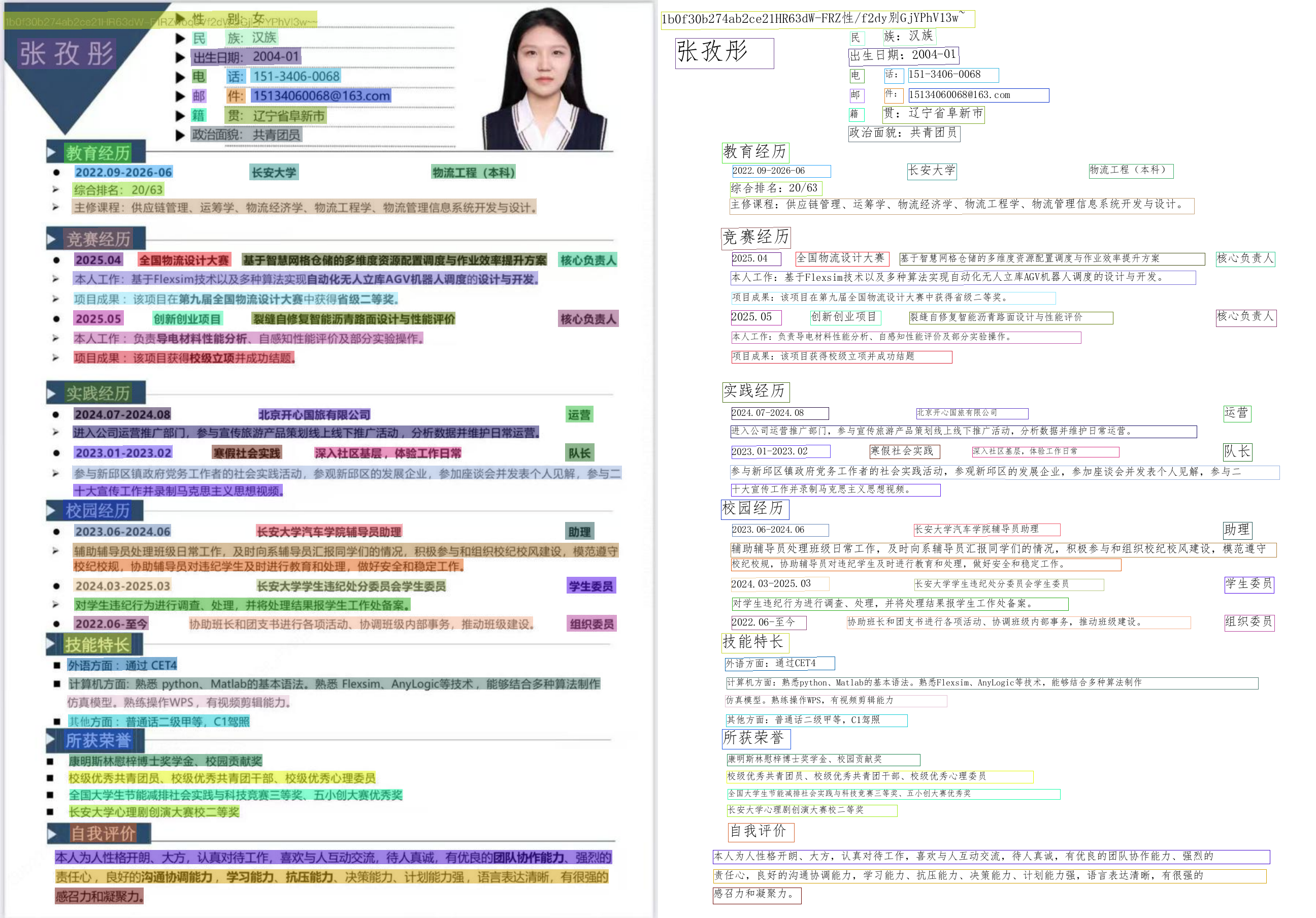Click the triangle marker before 政治面貌 line
This screenshot has width=1316, height=918.
(180, 135)
